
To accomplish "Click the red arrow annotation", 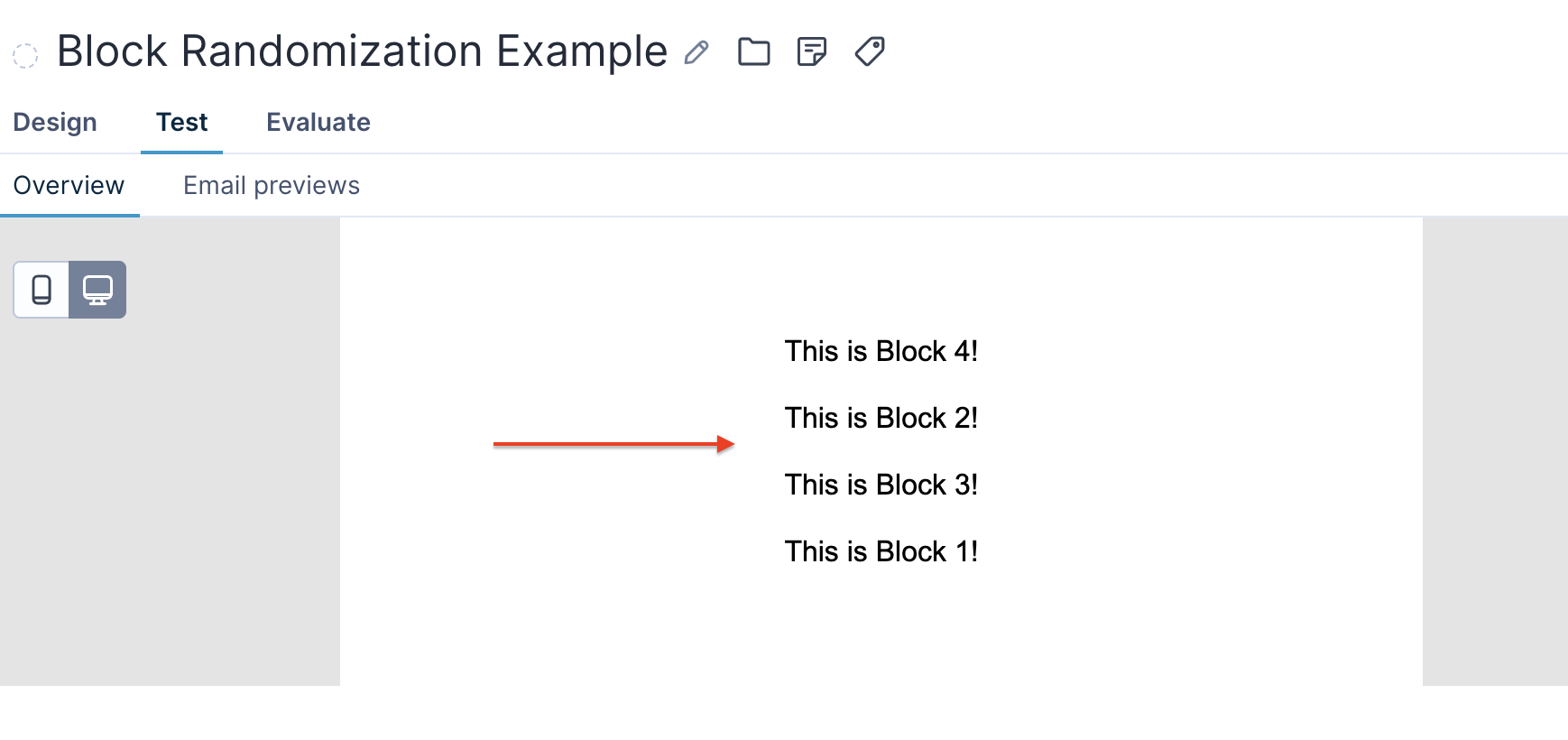I will 614,444.
